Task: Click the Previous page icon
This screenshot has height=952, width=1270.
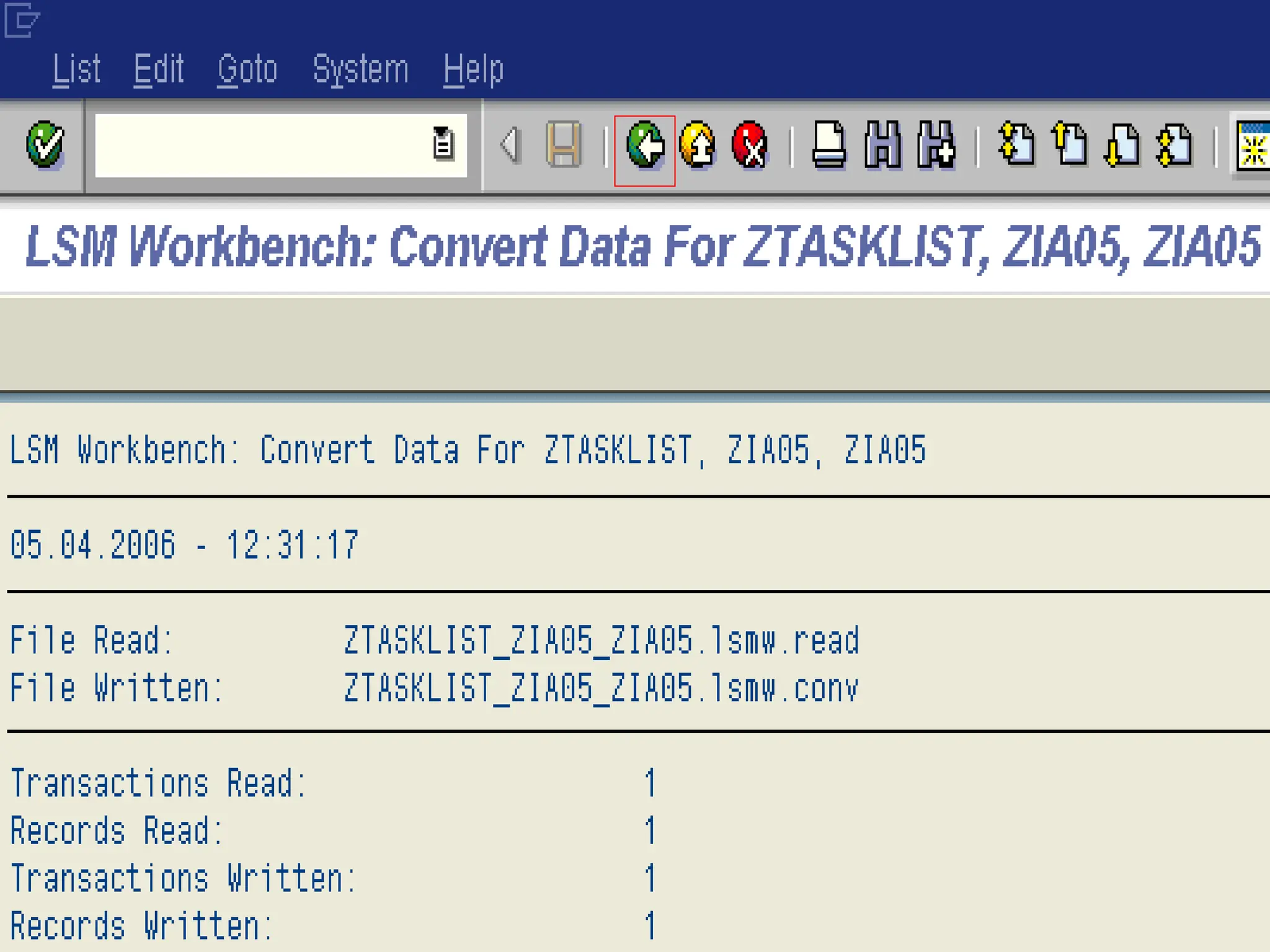Action: (1070, 146)
